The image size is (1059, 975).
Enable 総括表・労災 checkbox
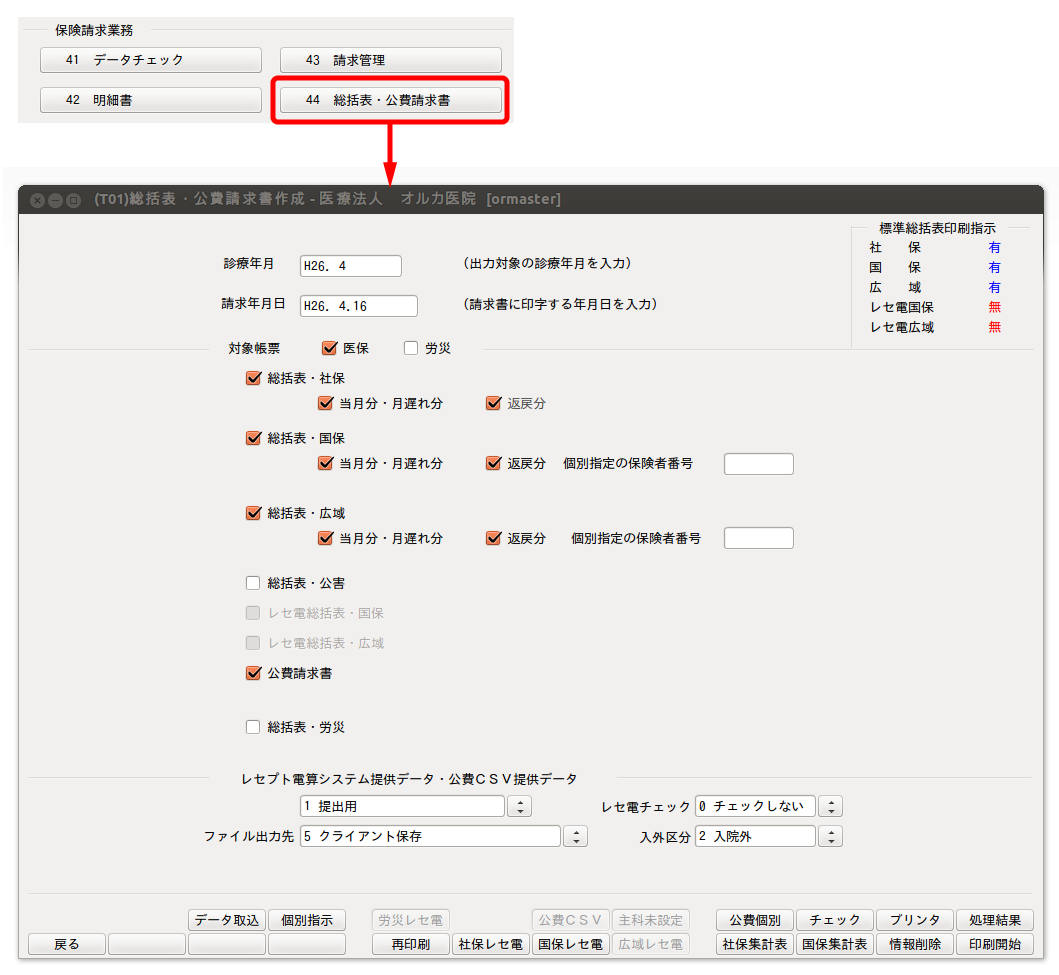(253, 727)
